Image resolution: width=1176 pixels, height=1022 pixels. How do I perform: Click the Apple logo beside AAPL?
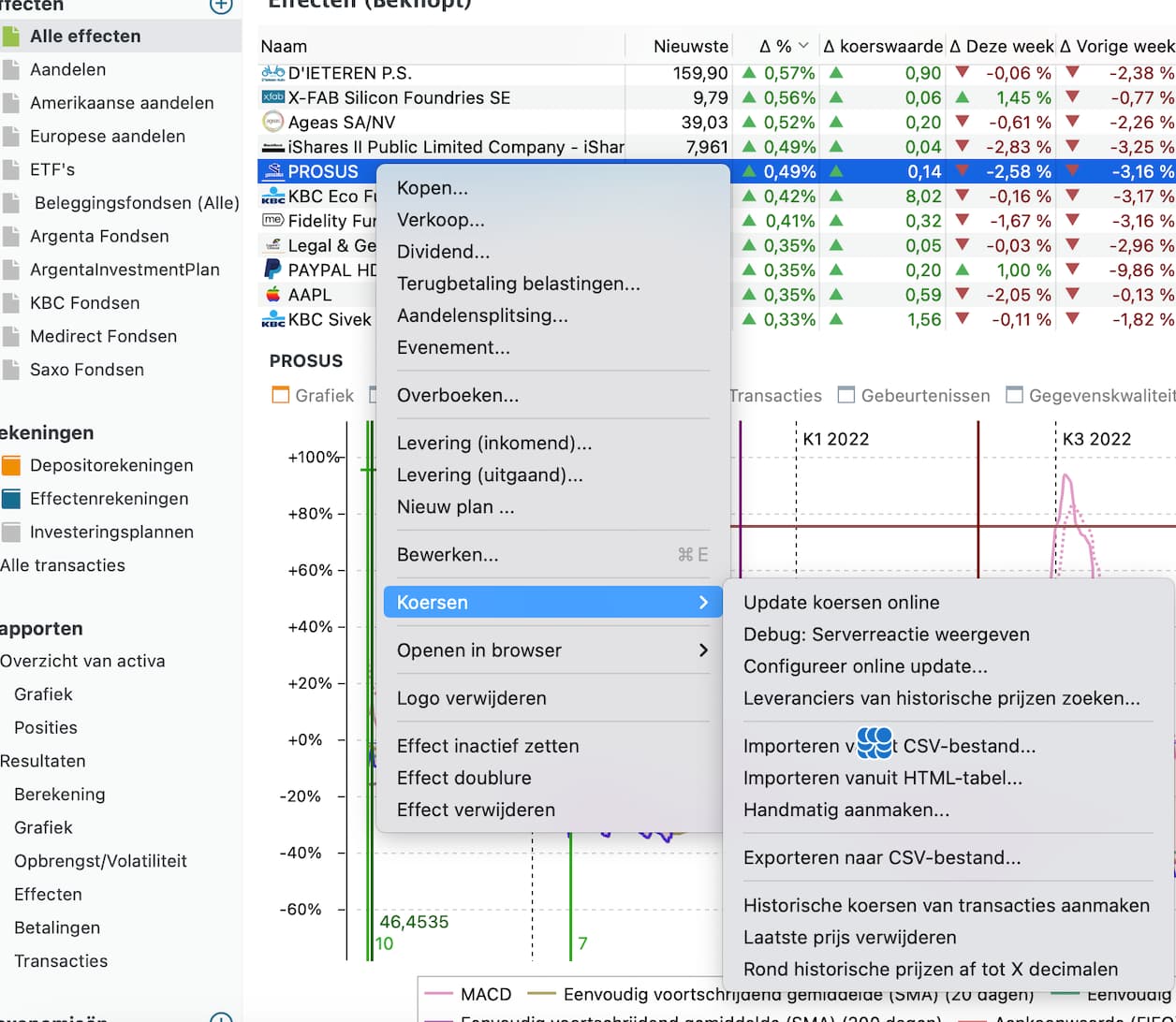[x=272, y=295]
